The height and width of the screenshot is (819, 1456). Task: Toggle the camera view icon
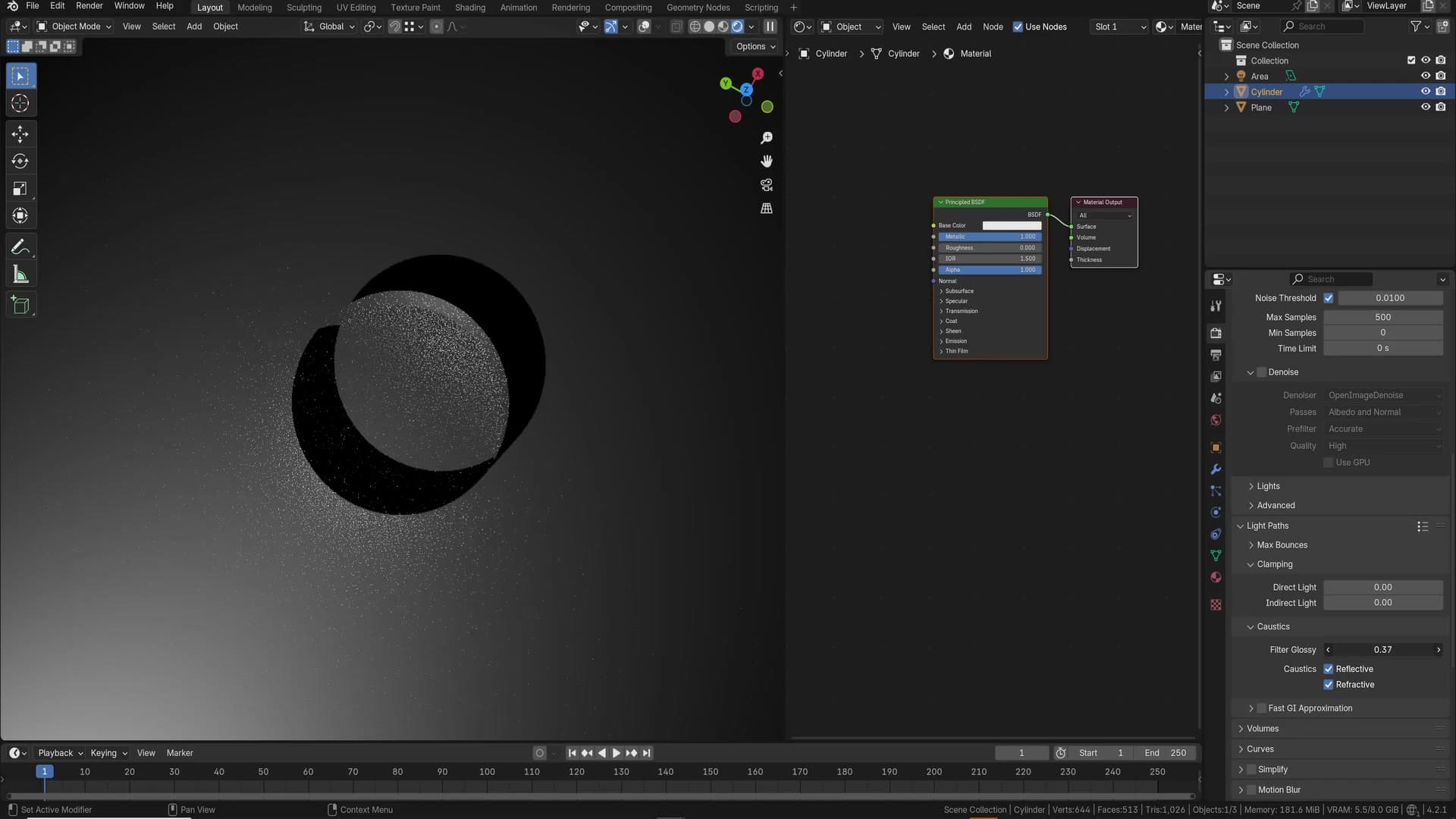[x=767, y=185]
